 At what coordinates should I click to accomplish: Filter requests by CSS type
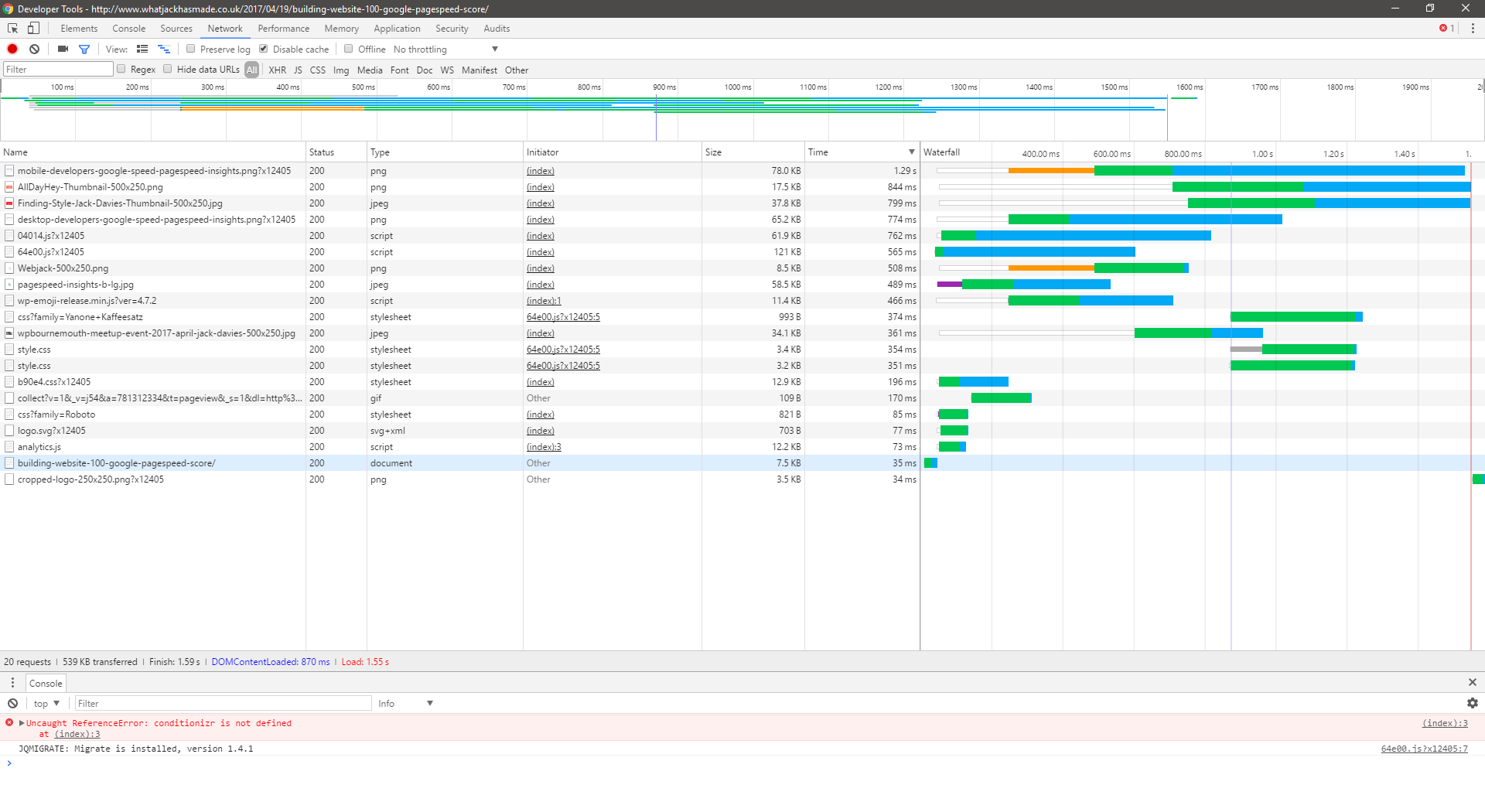point(318,70)
